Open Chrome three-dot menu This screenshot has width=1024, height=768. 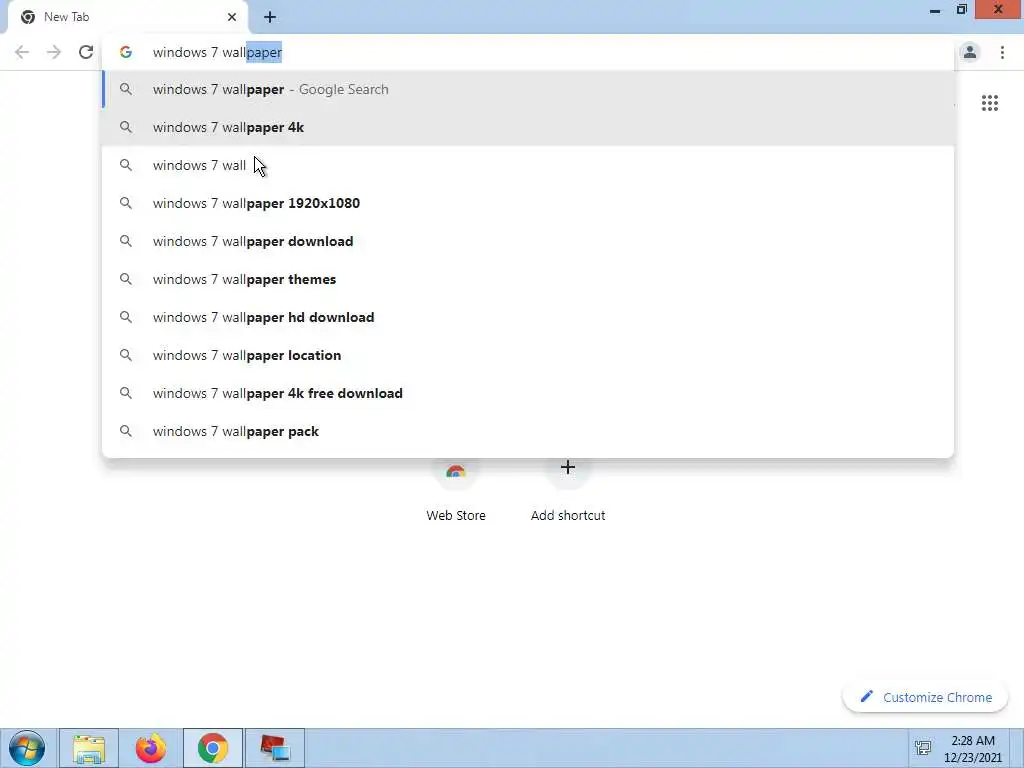[x=1002, y=52]
